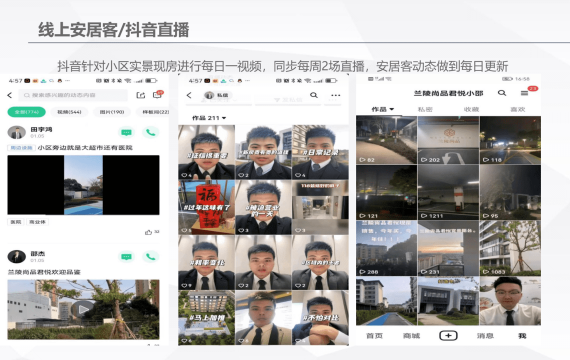
Task: Go to 商城 in the Douyin bottom bar
Action: coord(411,336)
